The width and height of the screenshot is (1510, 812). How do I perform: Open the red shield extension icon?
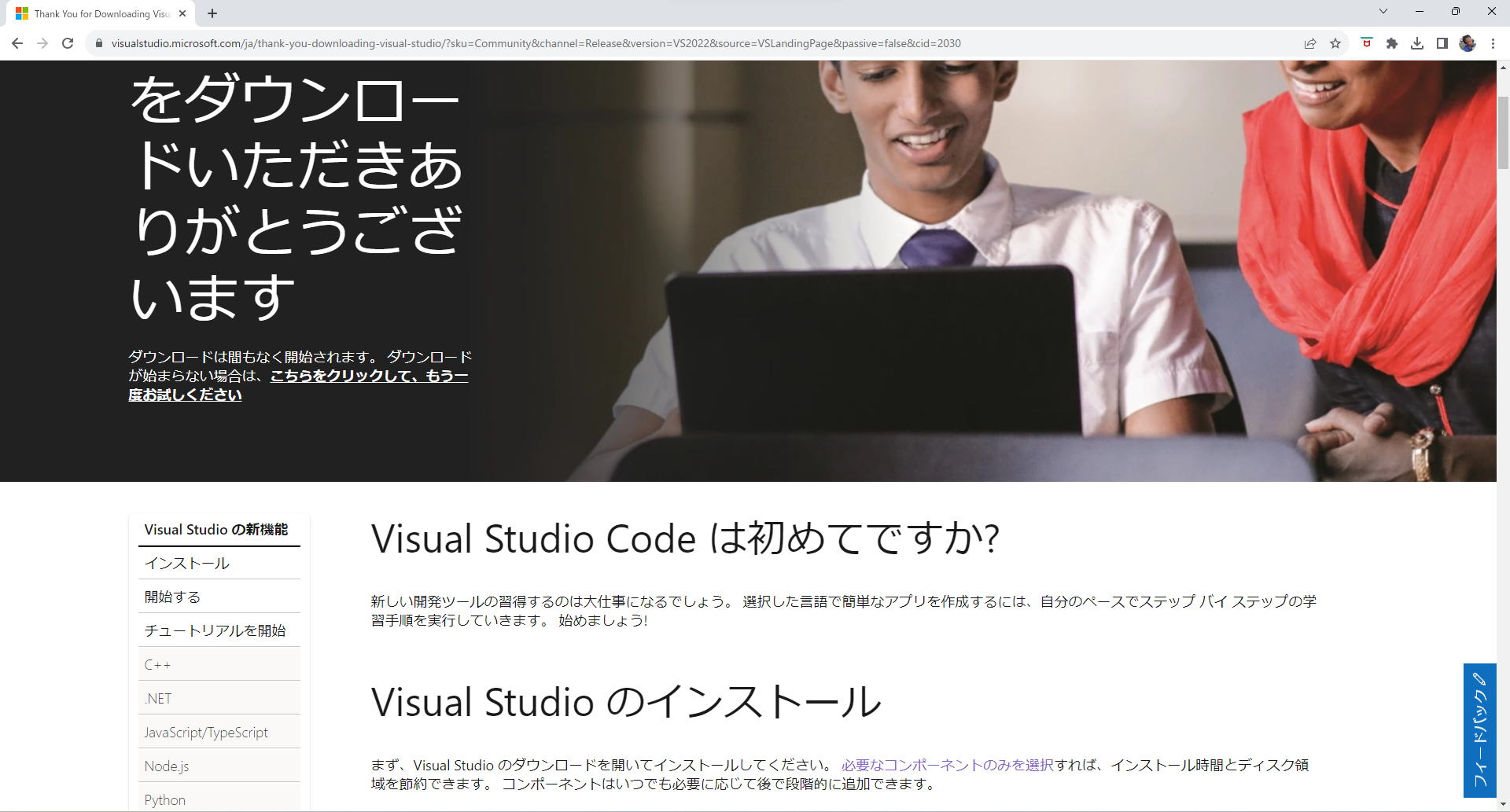coord(1366,43)
